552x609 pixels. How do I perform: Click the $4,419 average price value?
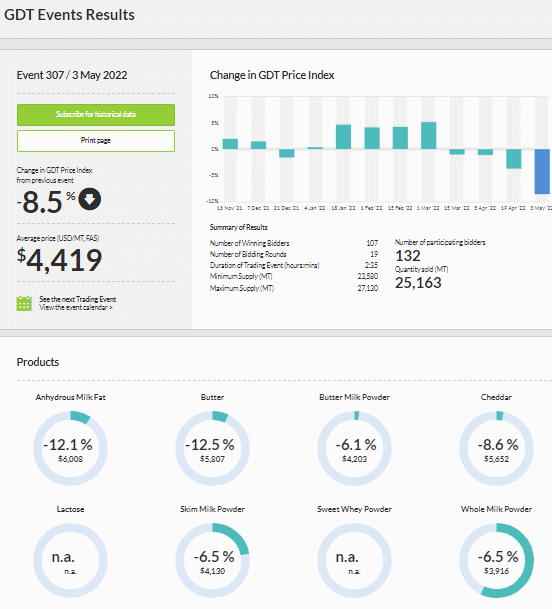tap(59, 260)
